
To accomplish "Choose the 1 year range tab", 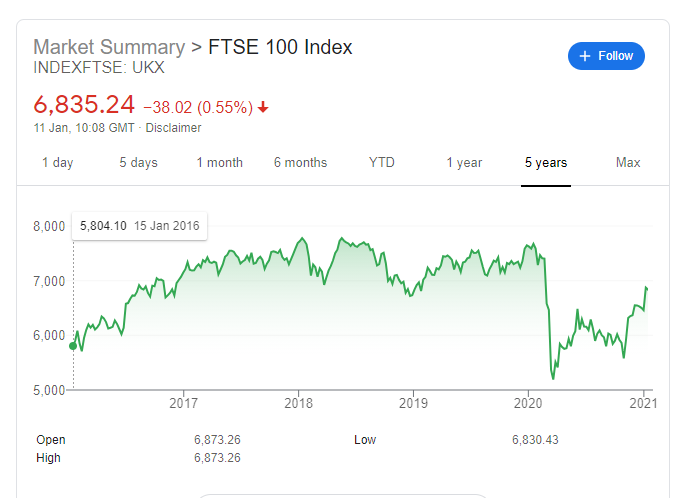I will (464, 162).
